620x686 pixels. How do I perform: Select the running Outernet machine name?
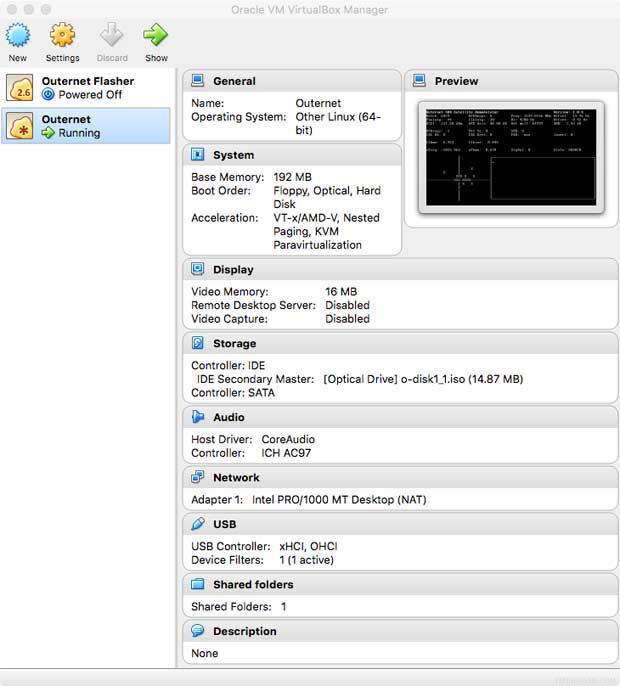pyautogui.click(x=66, y=119)
